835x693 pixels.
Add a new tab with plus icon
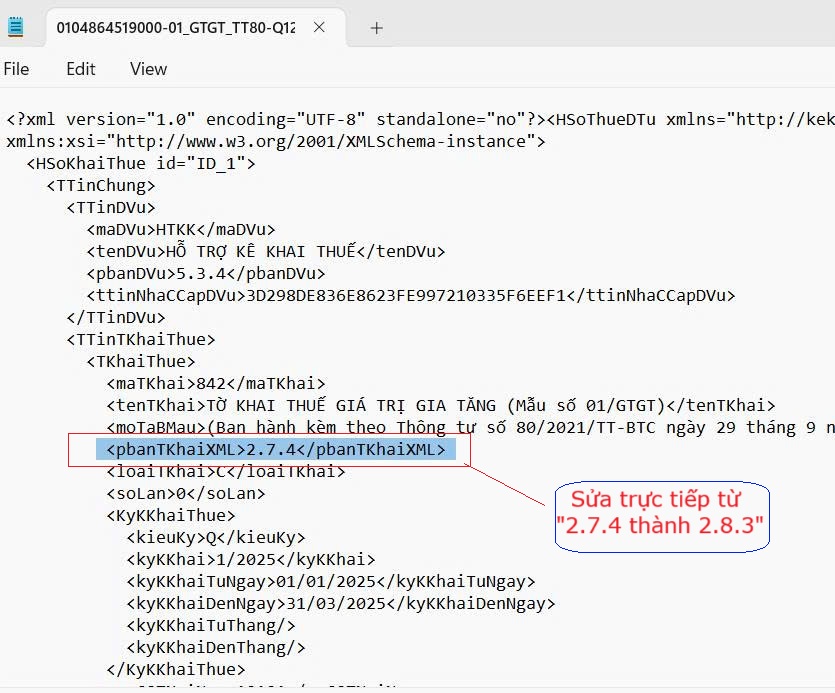[x=376, y=28]
